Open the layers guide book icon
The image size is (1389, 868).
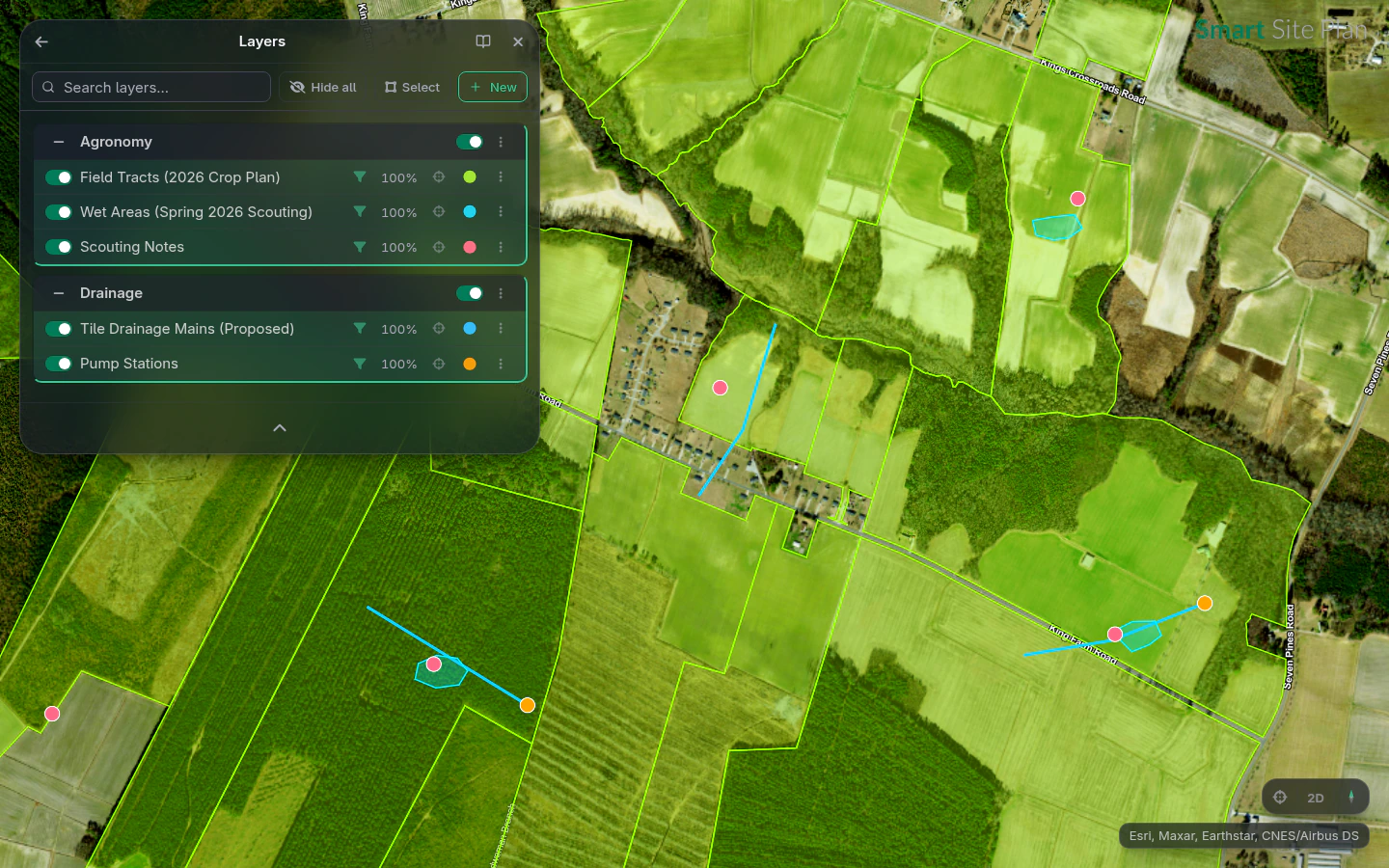[483, 41]
